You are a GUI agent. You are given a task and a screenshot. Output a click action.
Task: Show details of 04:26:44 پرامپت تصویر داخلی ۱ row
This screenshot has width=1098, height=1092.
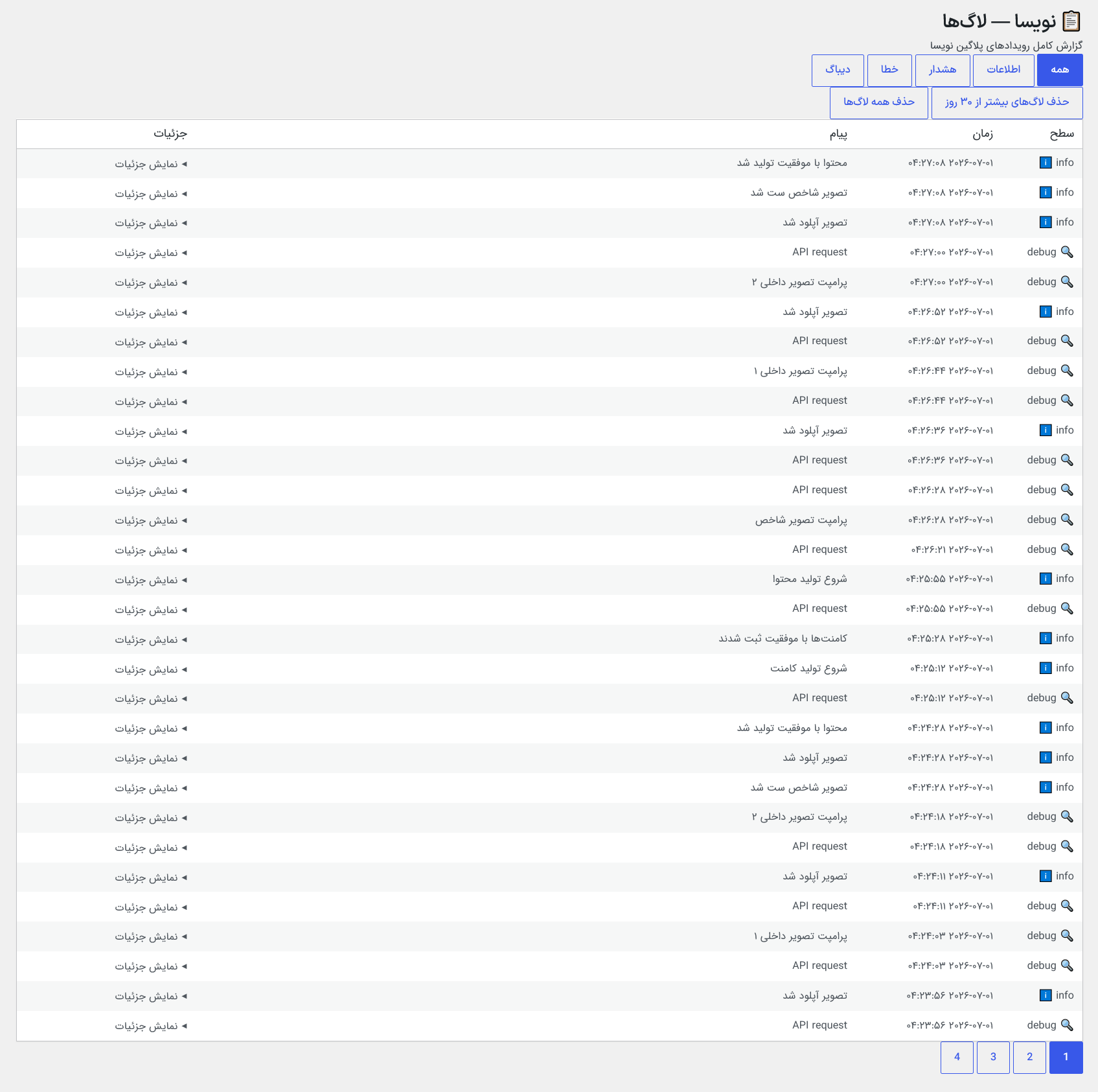pos(151,372)
